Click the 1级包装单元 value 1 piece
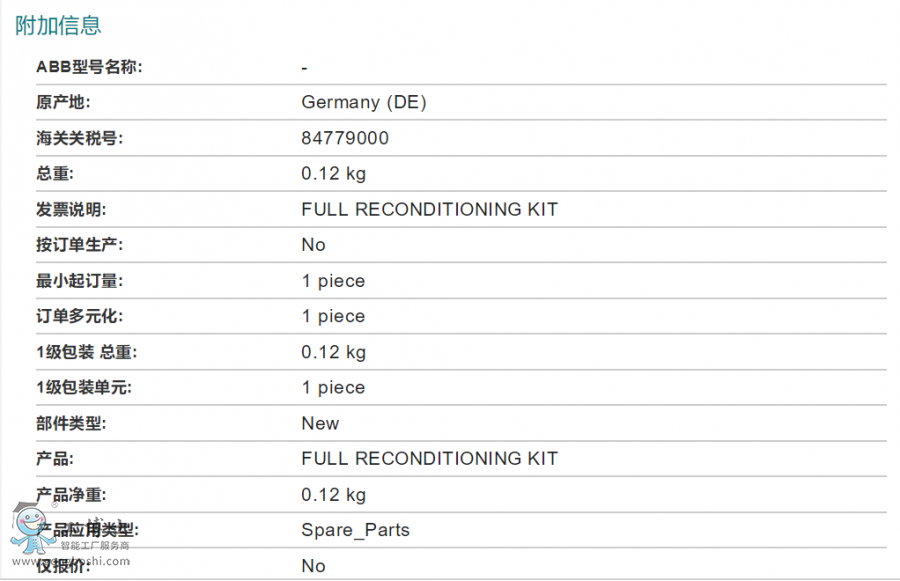The image size is (900, 581). click(333, 388)
